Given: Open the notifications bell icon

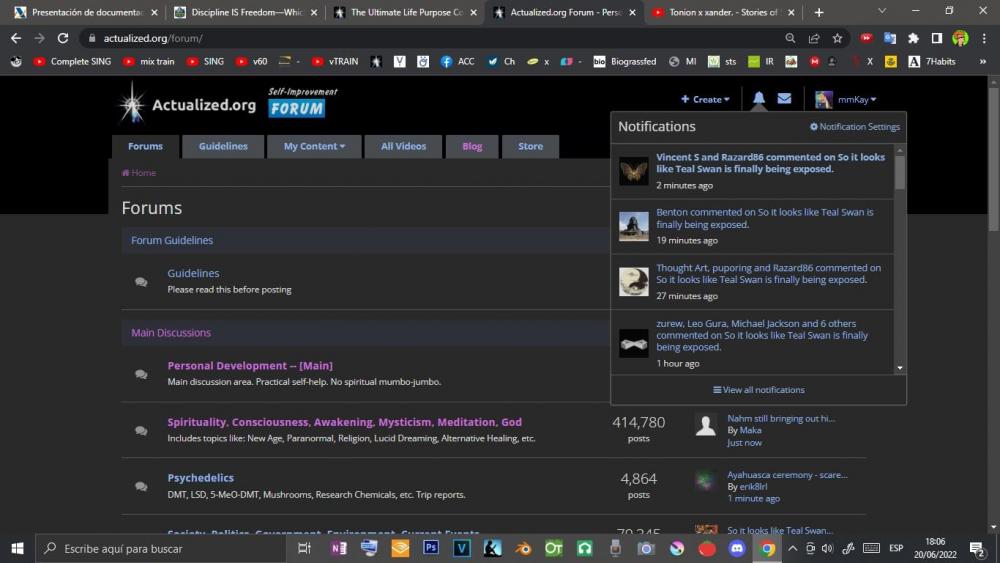Looking at the screenshot, I should pos(758,98).
